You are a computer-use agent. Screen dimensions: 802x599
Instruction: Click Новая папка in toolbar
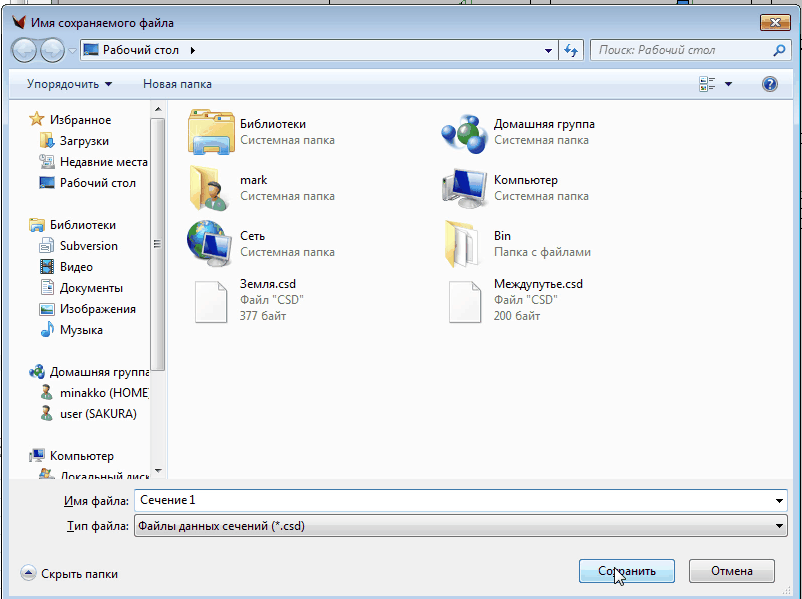[177, 84]
